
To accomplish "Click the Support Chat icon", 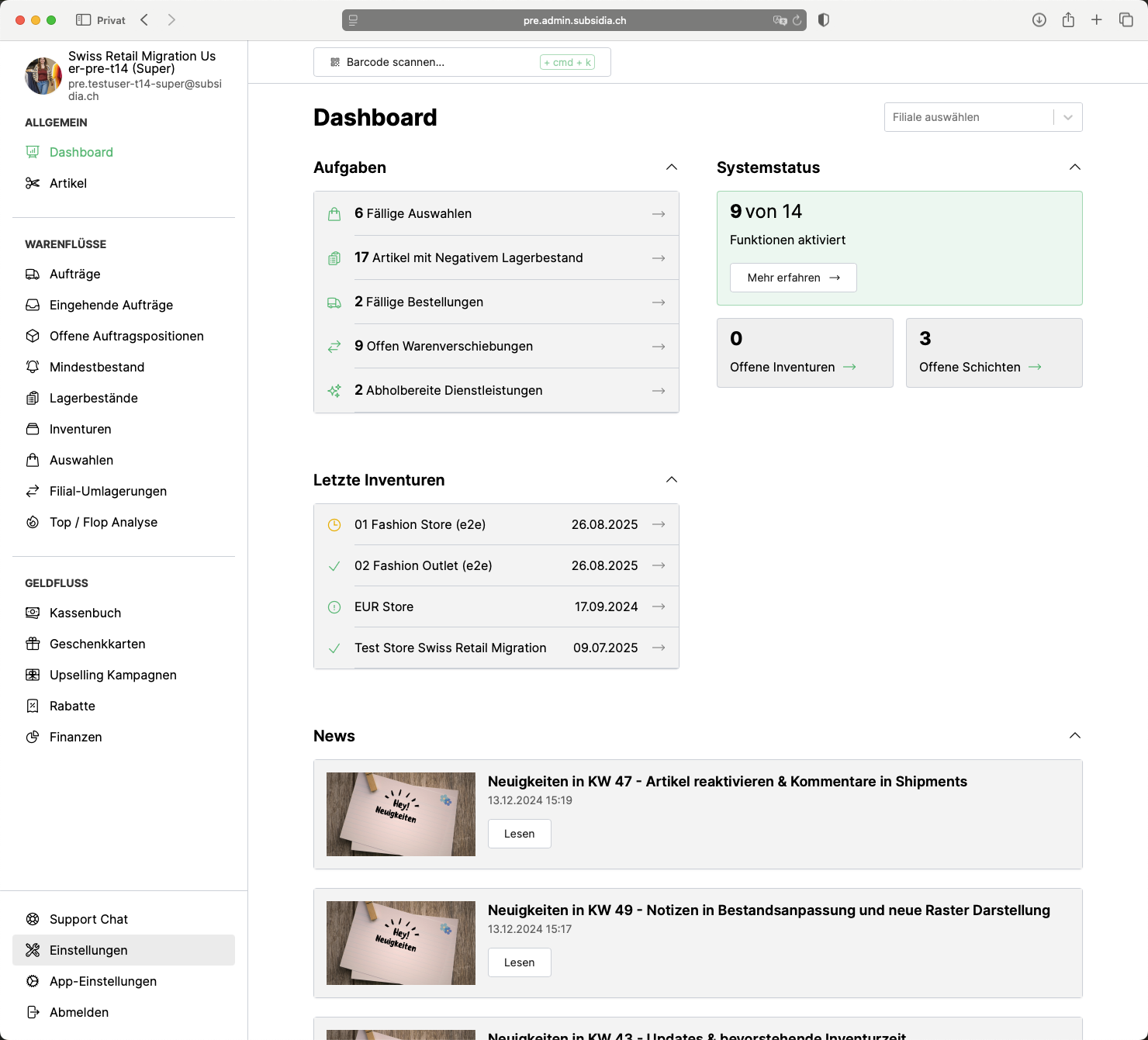I will (33, 919).
